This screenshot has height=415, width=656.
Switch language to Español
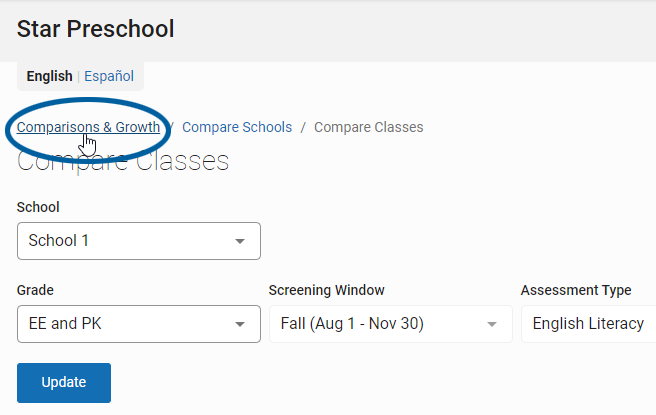point(109,76)
